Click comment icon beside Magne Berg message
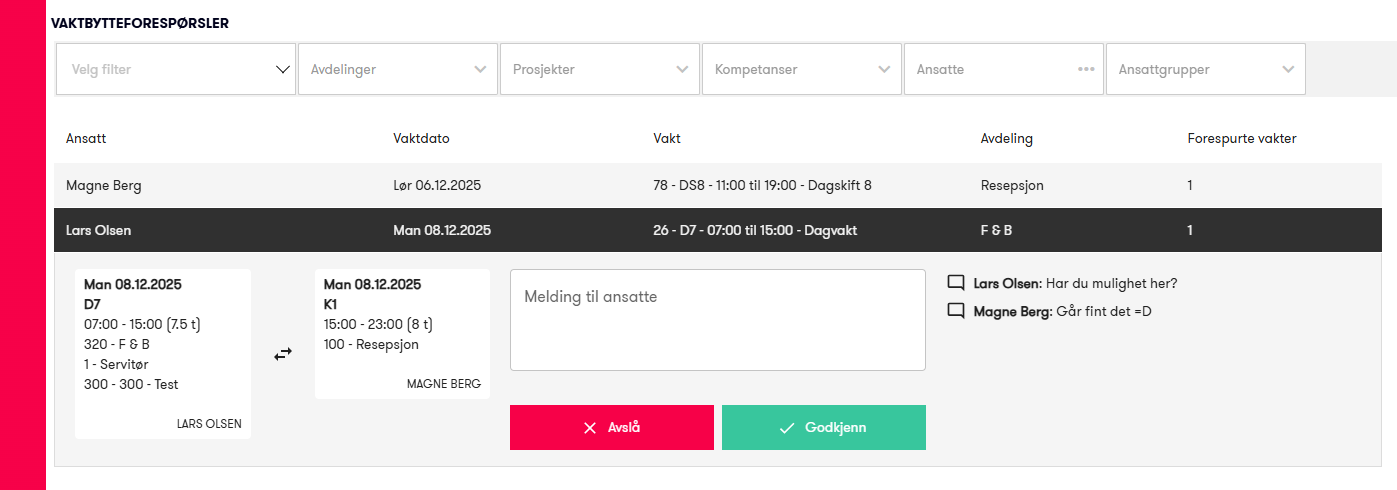 pyautogui.click(x=956, y=311)
